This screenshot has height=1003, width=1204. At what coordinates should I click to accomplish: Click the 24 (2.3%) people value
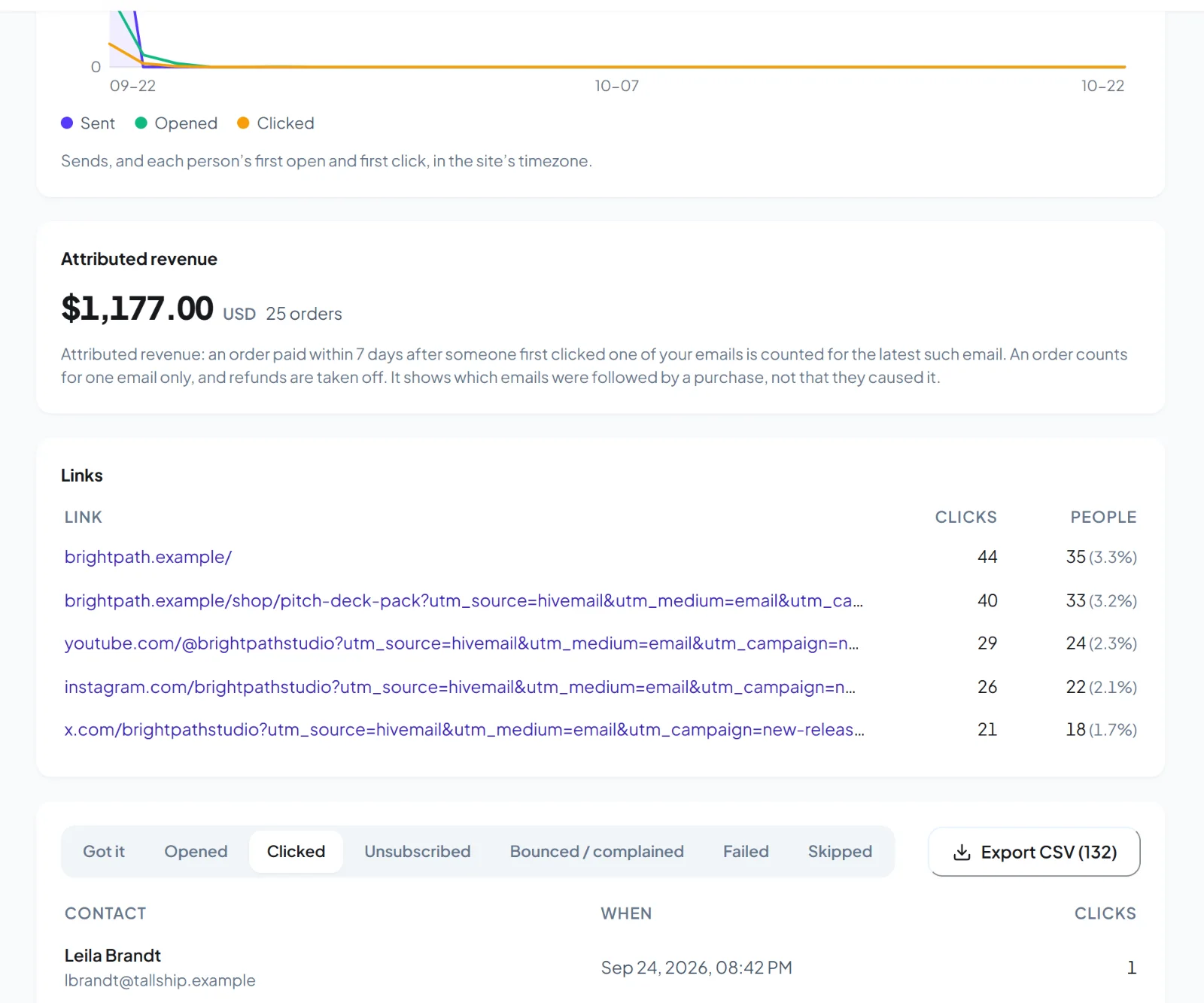[1102, 643]
